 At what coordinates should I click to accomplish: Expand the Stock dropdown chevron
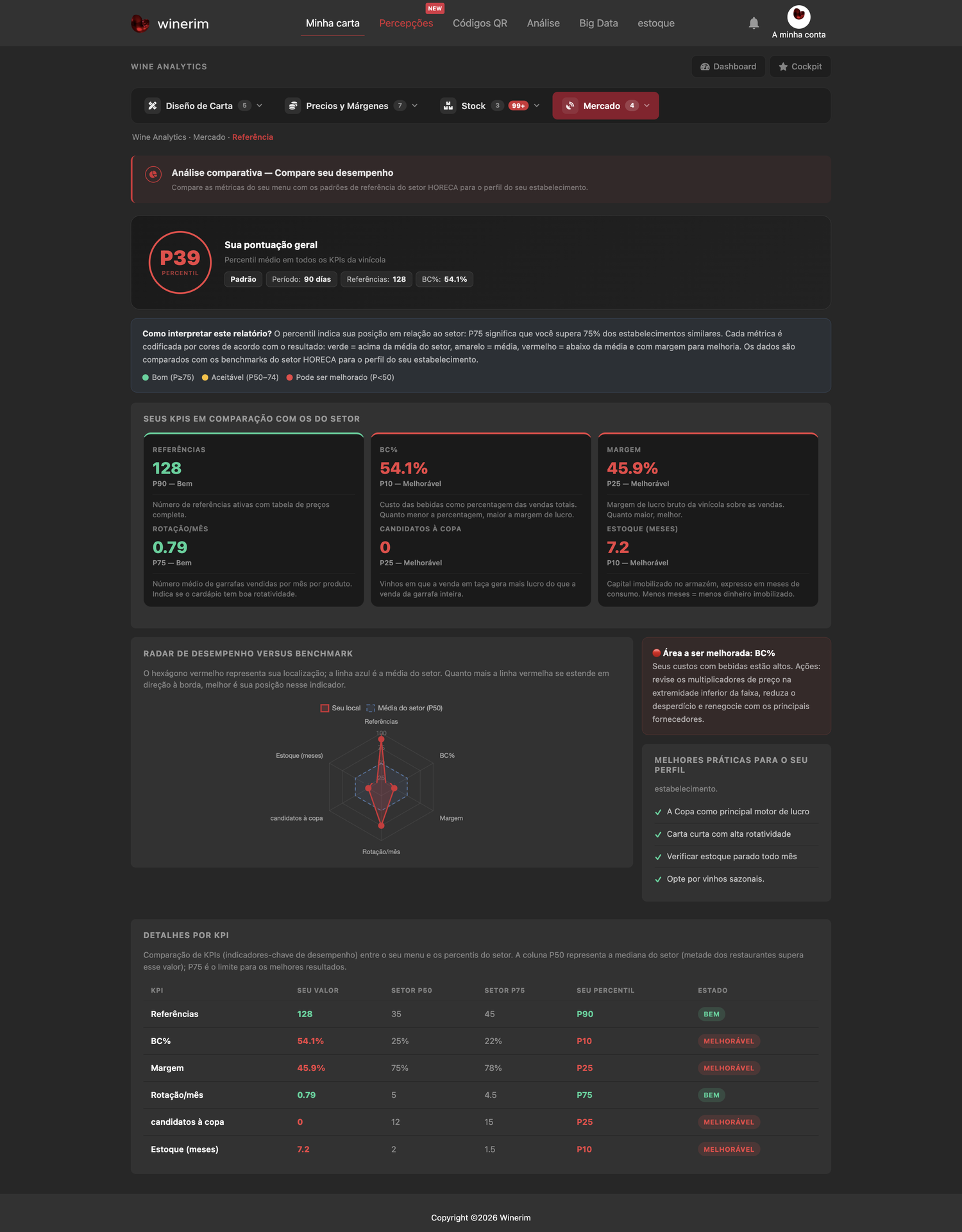(x=536, y=106)
